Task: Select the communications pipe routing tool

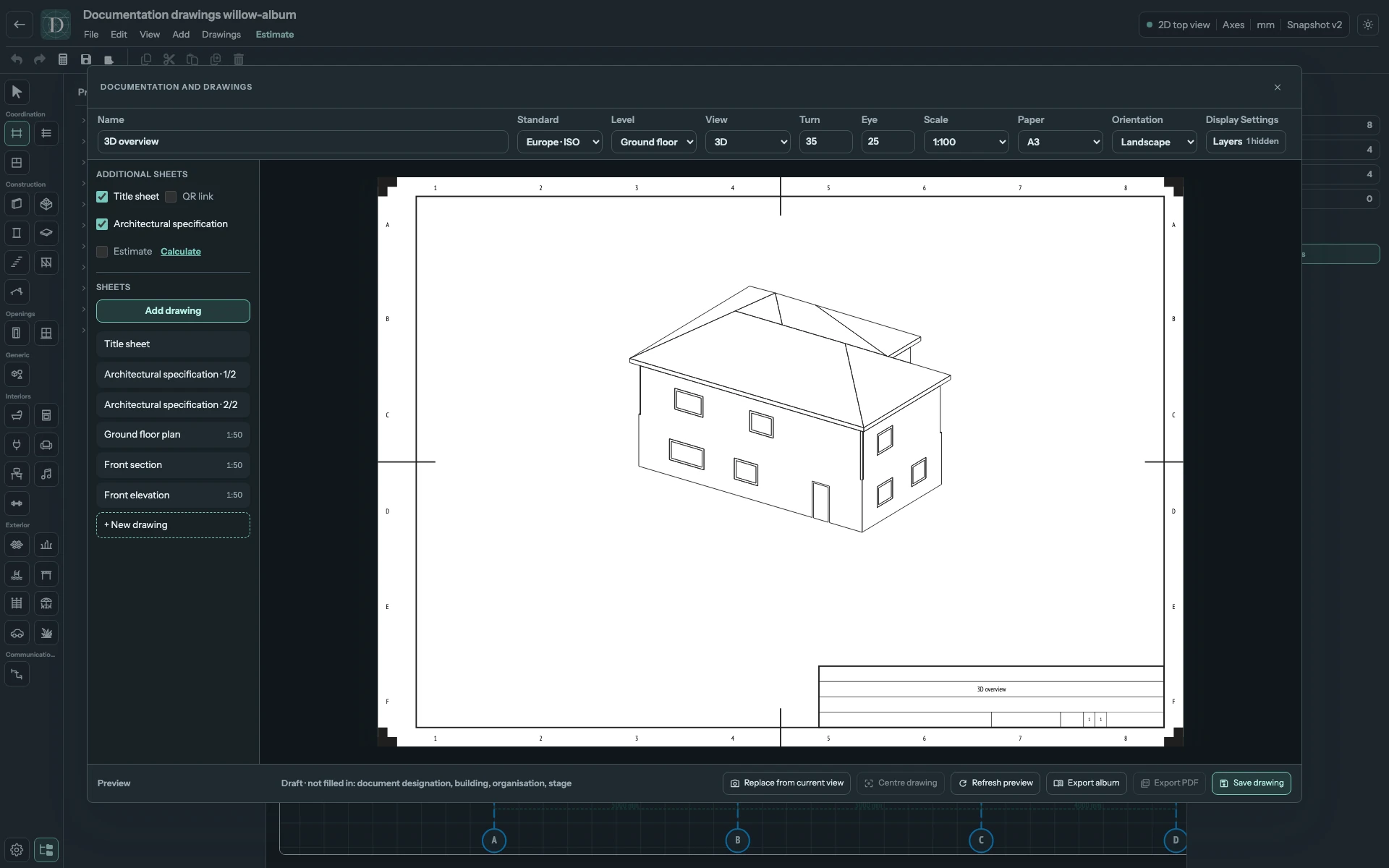Action: pos(17,674)
